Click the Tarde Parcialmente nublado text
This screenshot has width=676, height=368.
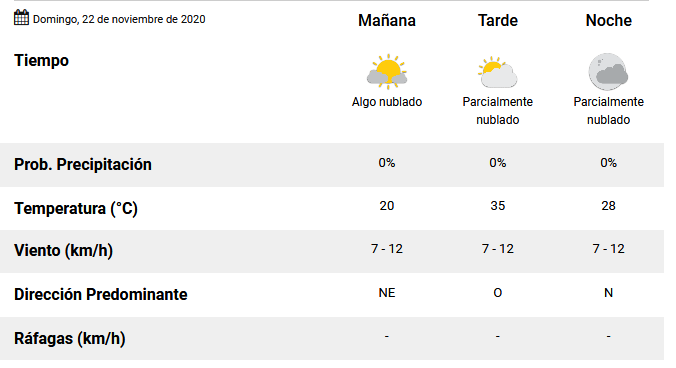[x=498, y=111]
